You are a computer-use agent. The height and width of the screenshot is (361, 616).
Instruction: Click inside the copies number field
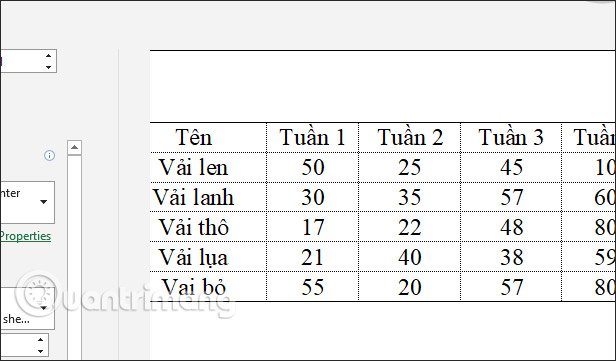click(20, 61)
